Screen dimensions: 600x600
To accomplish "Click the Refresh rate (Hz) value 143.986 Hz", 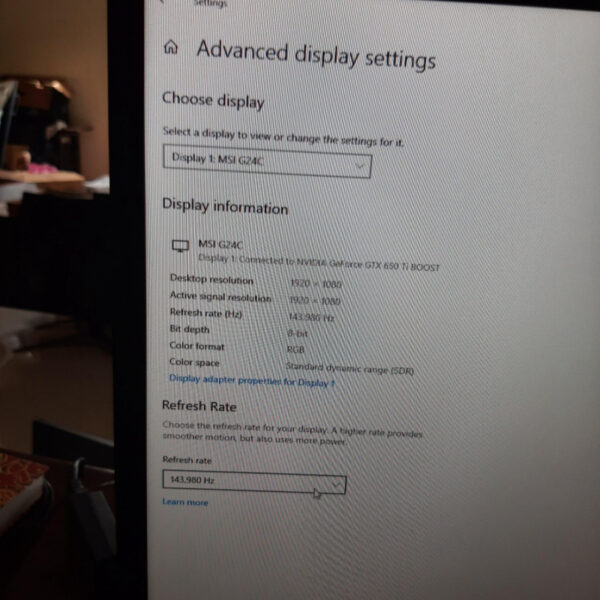I will pyautogui.click(x=311, y=317).
